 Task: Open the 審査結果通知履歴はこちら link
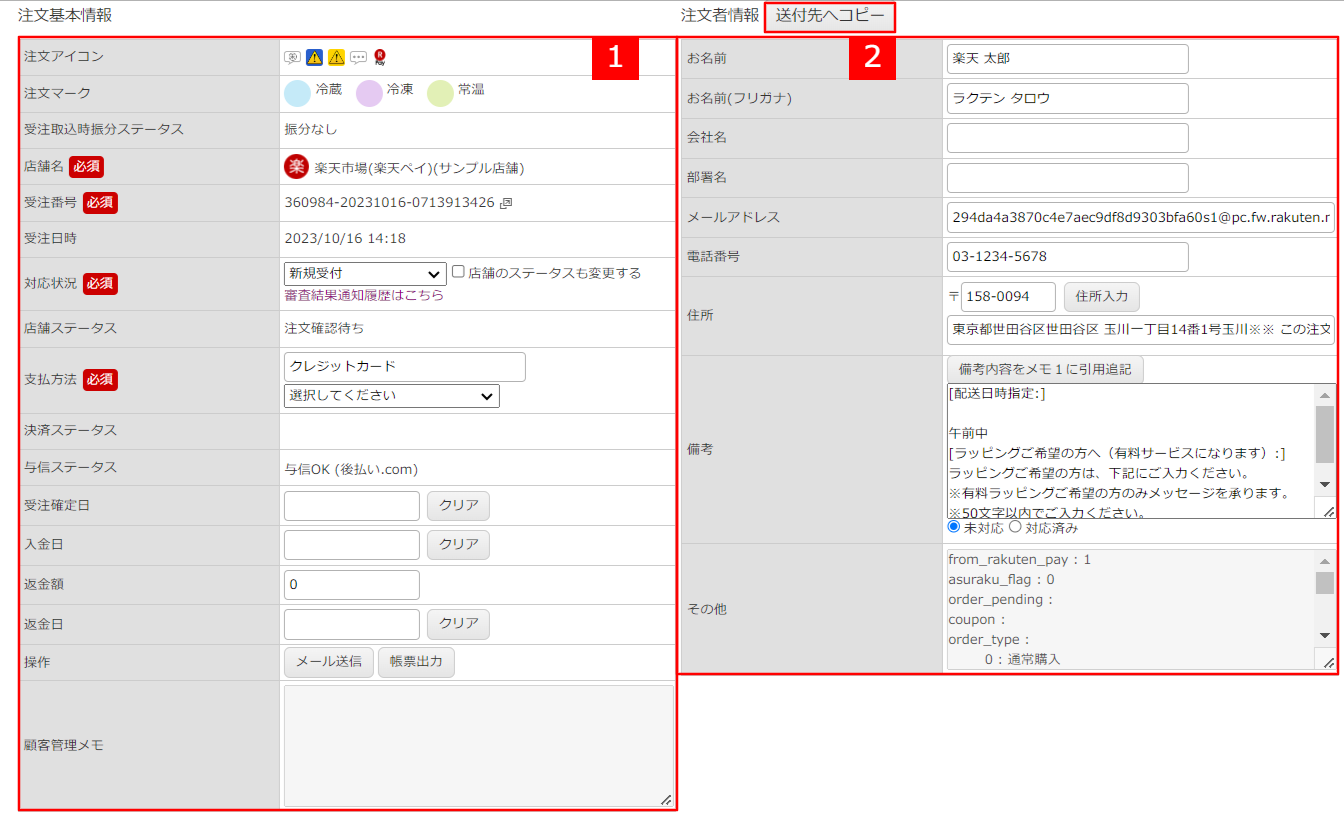pyautogui.click(x=364, y=296)
